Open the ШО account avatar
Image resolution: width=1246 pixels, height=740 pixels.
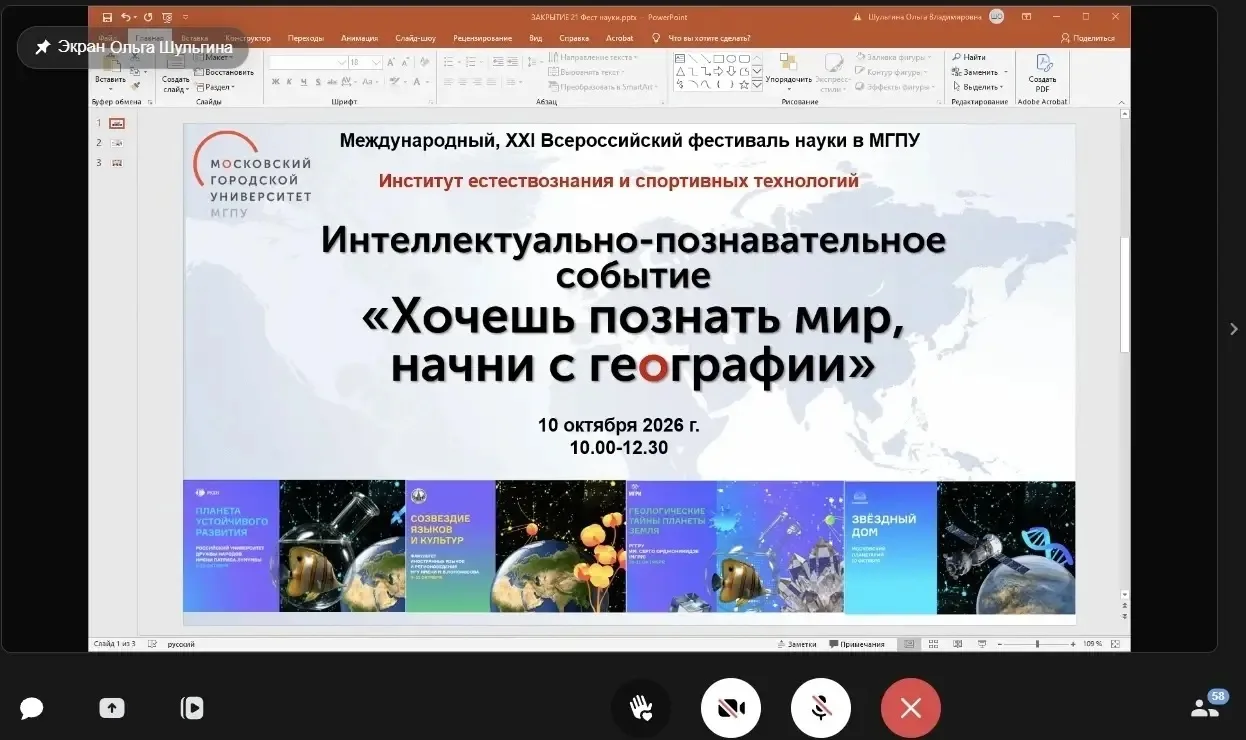pos(996,16)
